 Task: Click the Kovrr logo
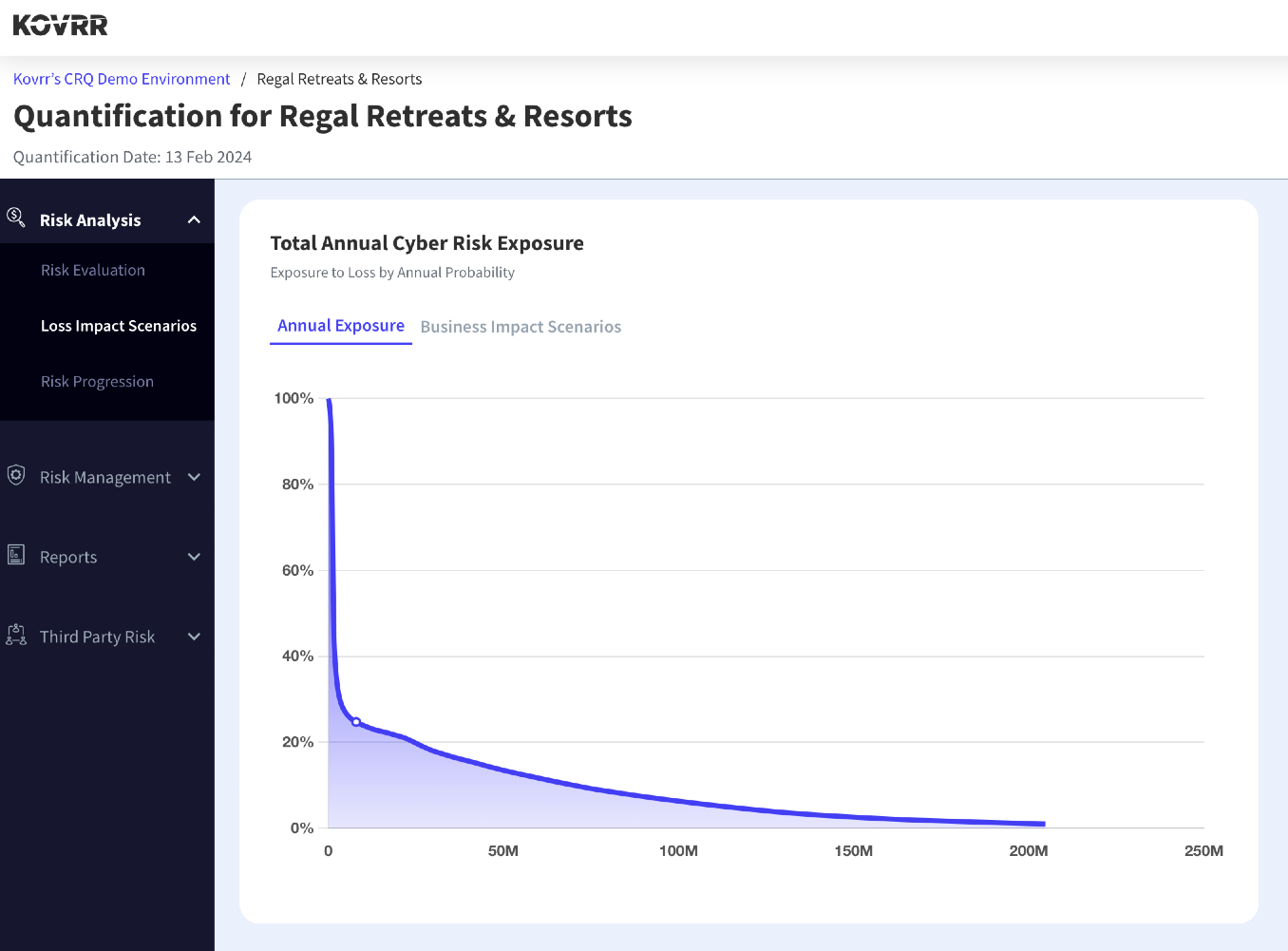(x=61, y=25)
